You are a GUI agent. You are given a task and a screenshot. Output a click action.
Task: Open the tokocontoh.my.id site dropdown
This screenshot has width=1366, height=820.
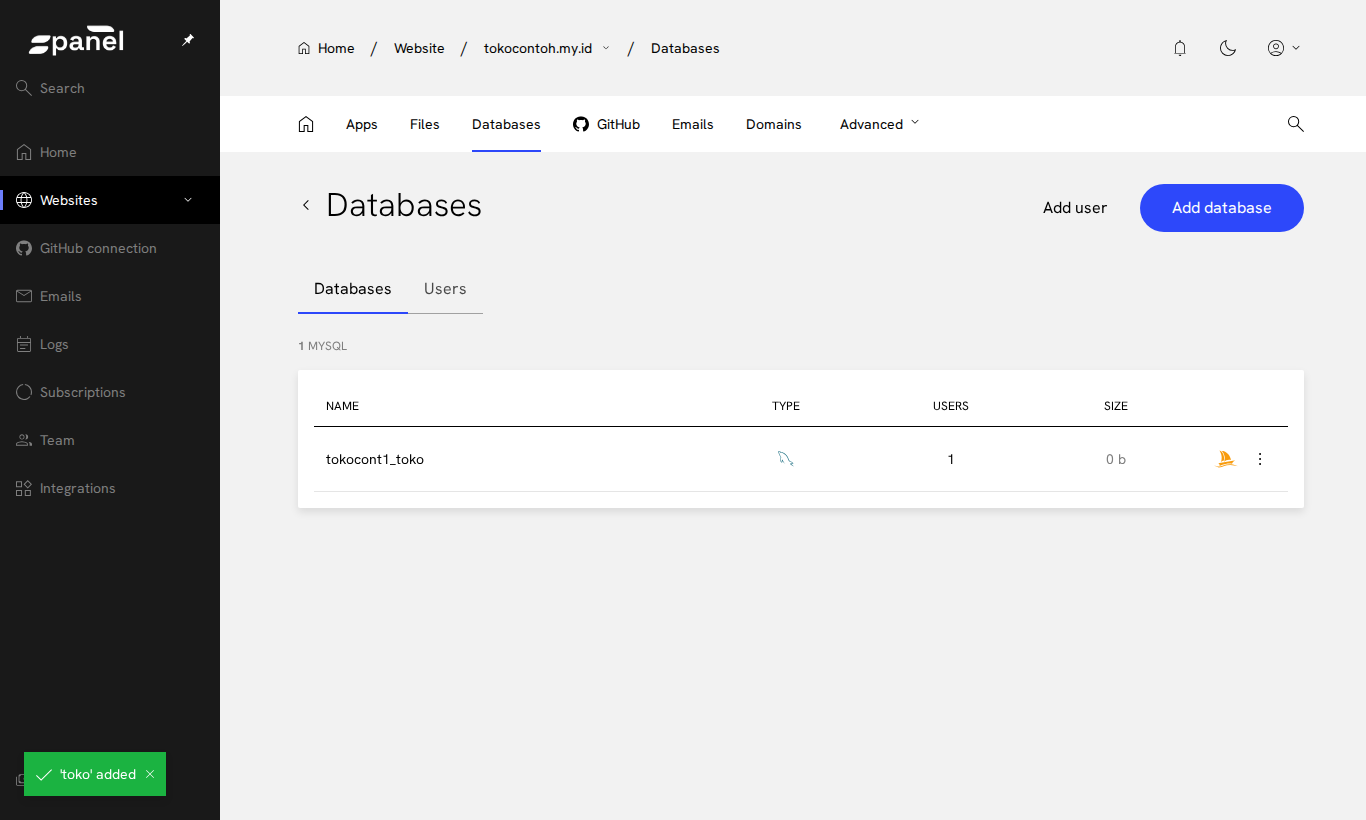(x=547, y=48)
